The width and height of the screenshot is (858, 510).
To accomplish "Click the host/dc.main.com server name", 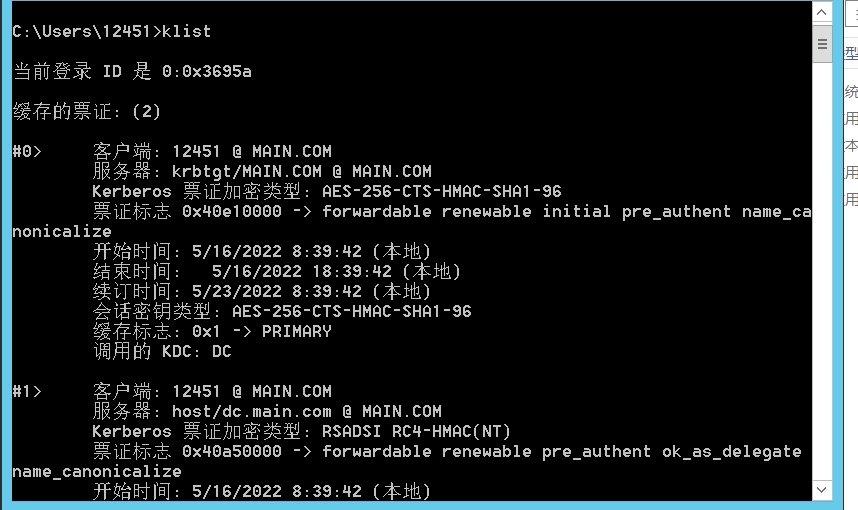I will [251, 411].
